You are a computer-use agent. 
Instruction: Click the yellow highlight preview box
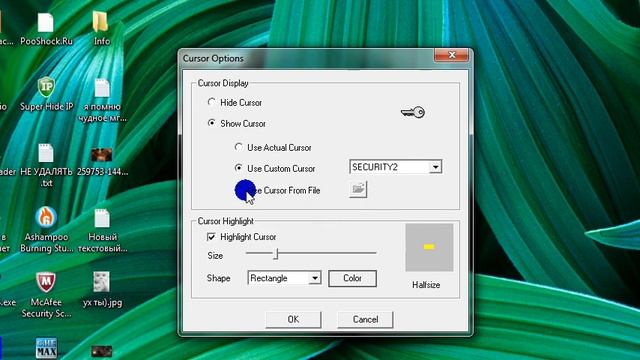pos(429,247)
